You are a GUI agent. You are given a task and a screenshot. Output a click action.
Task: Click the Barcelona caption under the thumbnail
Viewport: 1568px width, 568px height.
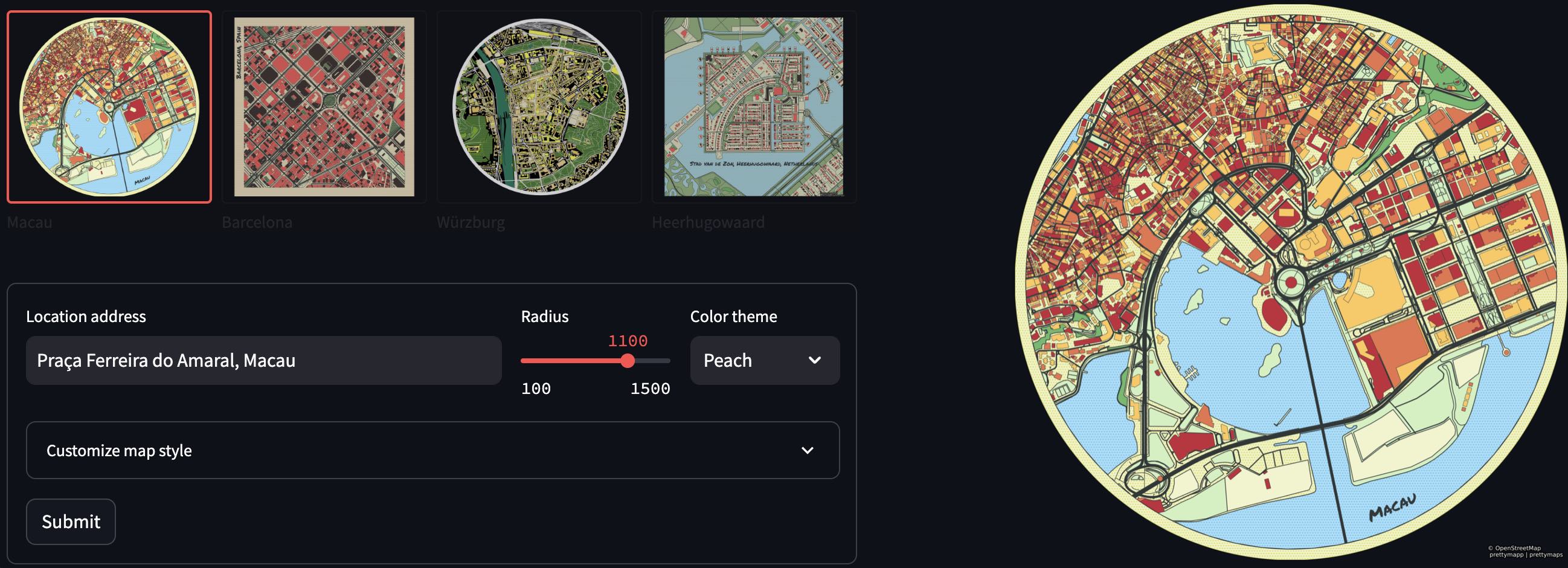(257, 222)
